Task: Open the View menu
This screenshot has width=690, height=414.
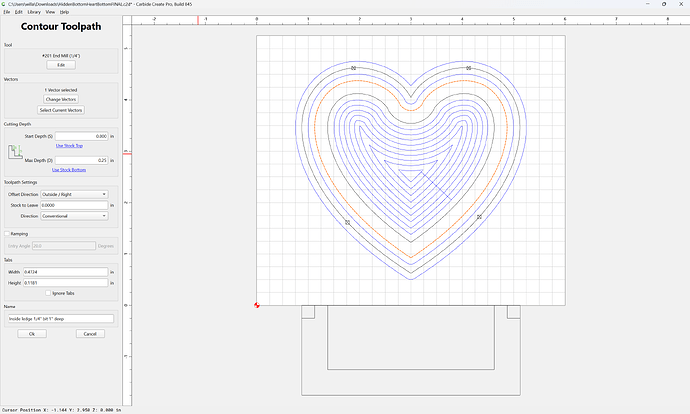Action: point(51,12)
